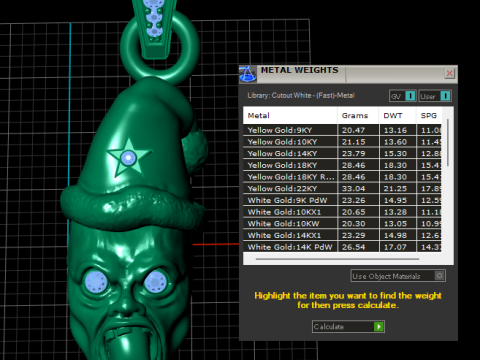Toggle Use Object Materials option
480x360 pixels.
(x=398, y=276)
